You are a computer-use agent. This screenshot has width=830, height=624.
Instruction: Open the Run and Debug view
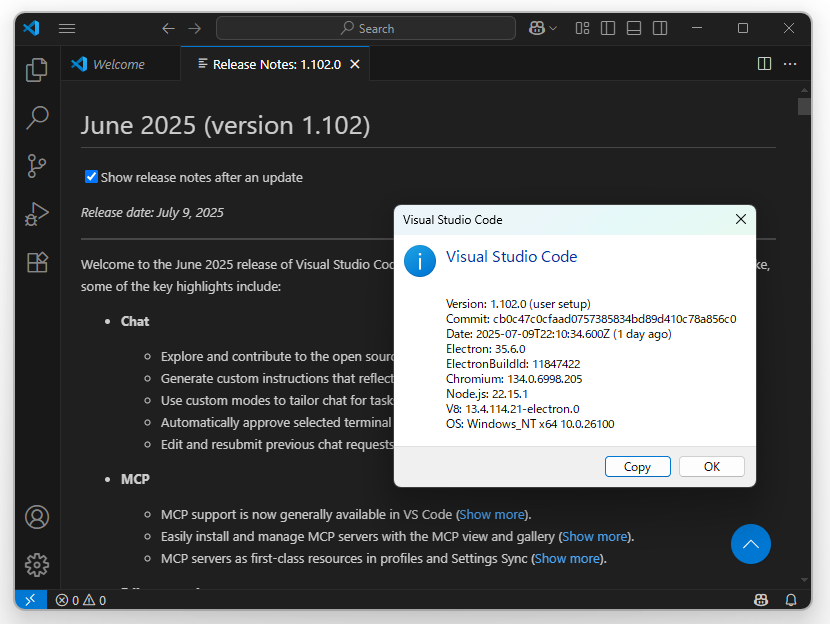(36, 214)
